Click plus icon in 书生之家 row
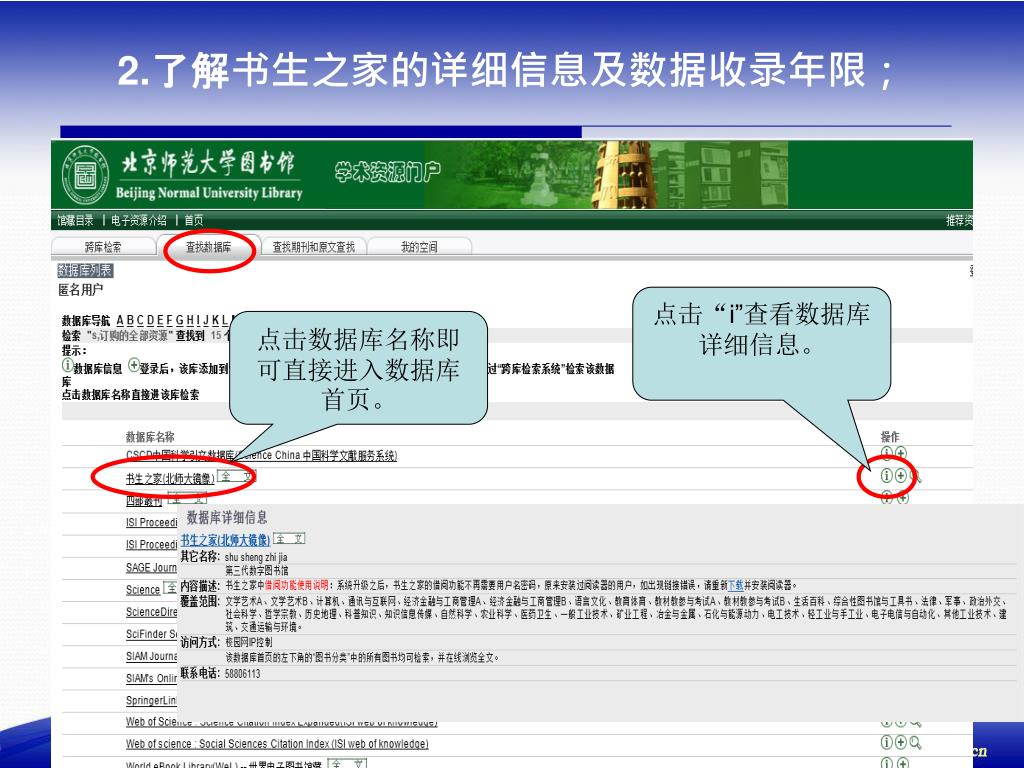 [901, 476]
